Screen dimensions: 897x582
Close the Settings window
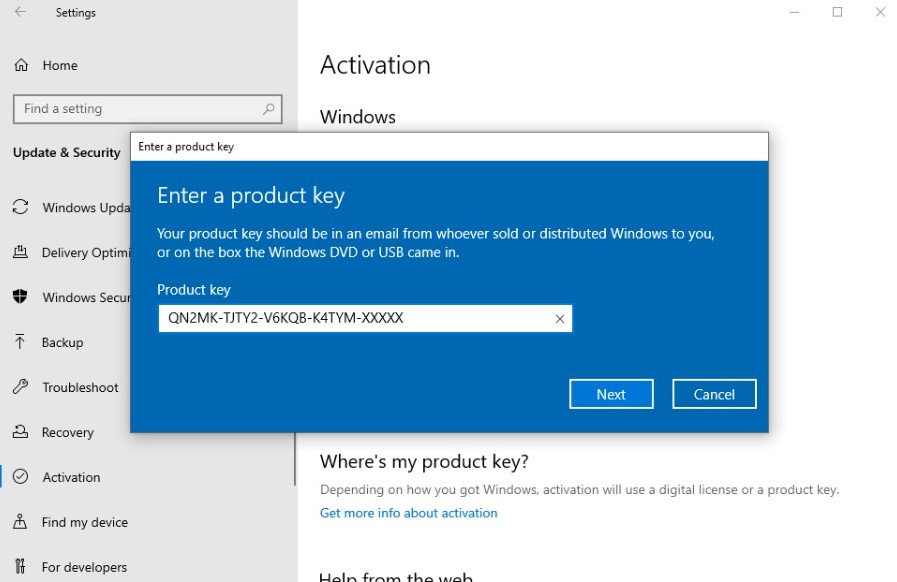pyautogui.click(x=880, y=12)
